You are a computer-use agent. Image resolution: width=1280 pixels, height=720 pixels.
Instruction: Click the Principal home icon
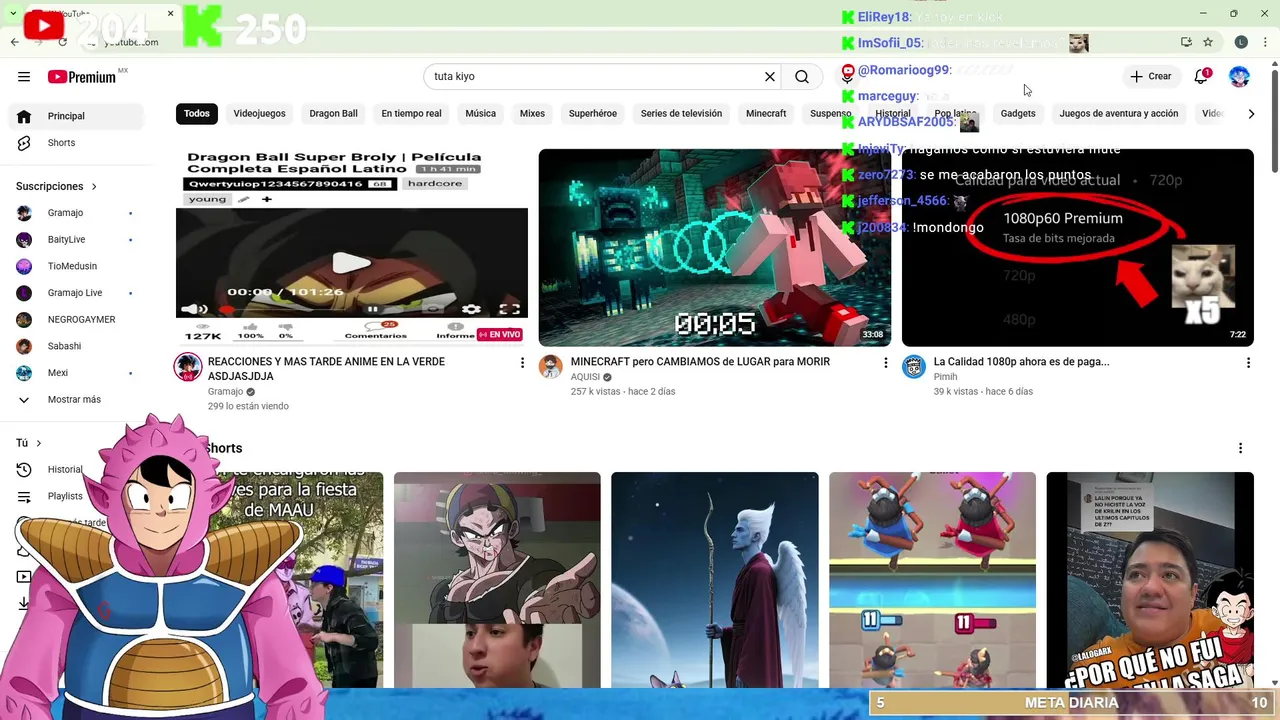(x=24, y=116)
